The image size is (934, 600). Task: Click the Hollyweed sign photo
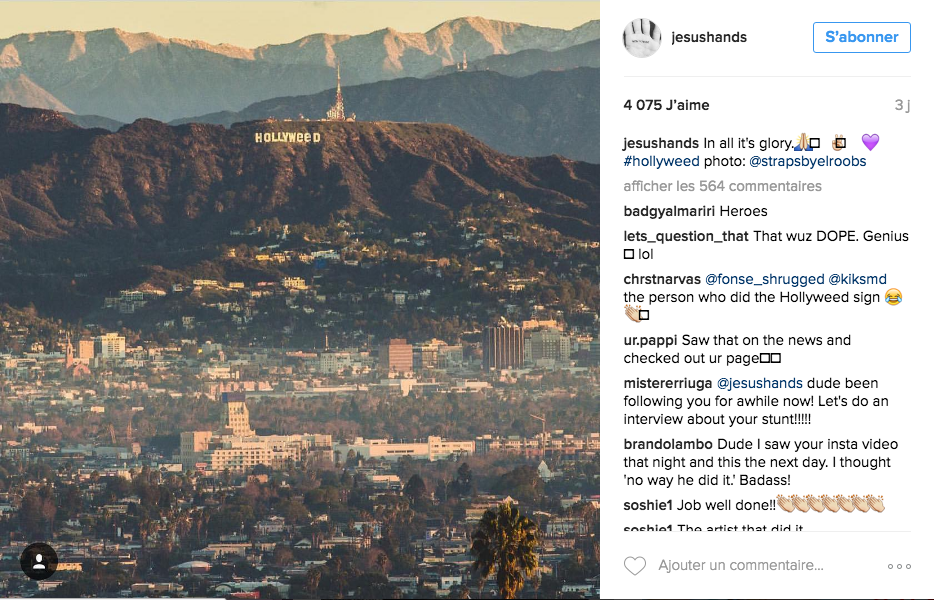point(300,300)
